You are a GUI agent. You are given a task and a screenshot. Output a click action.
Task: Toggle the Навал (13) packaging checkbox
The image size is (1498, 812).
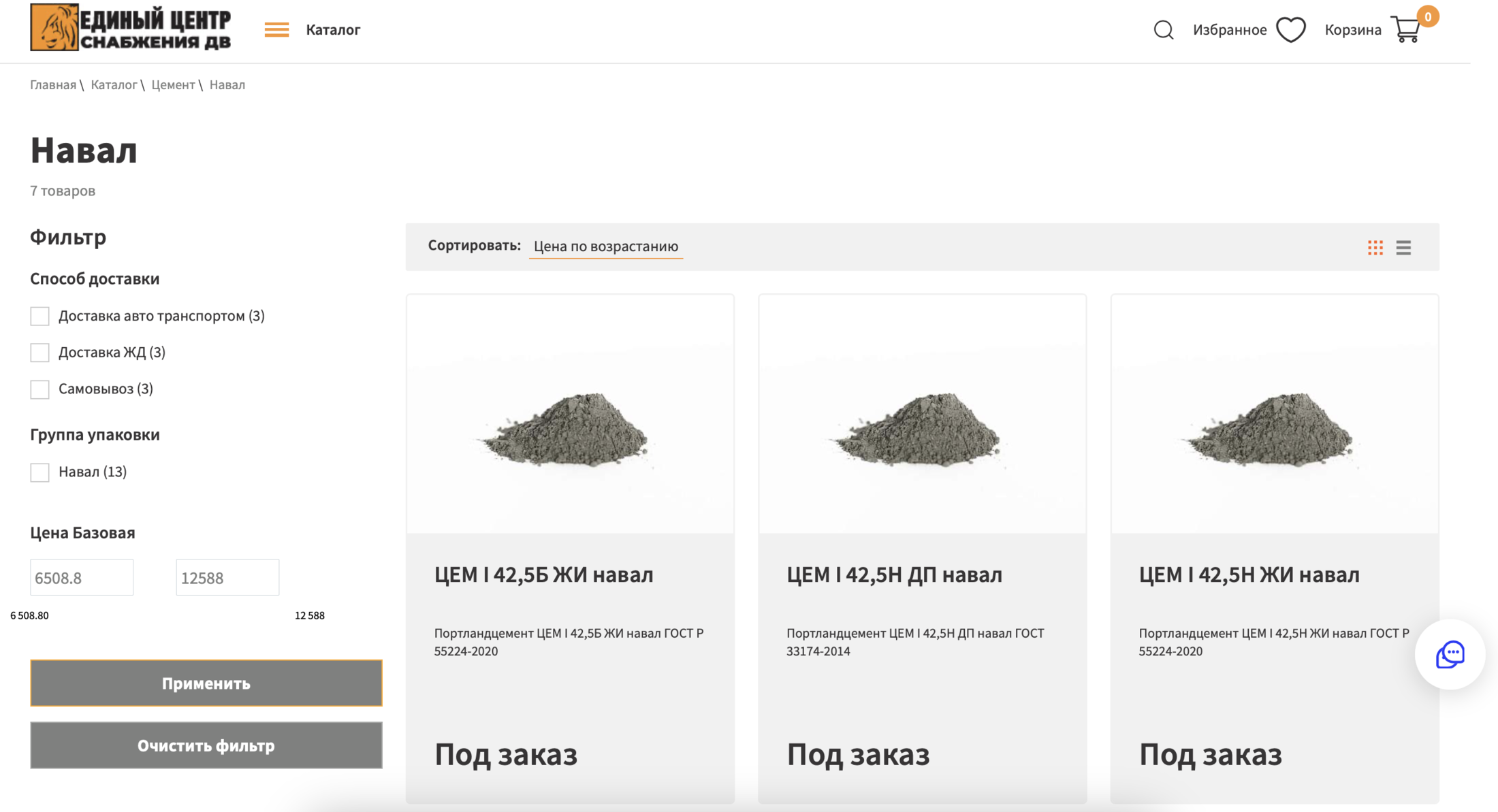(40, 472)
